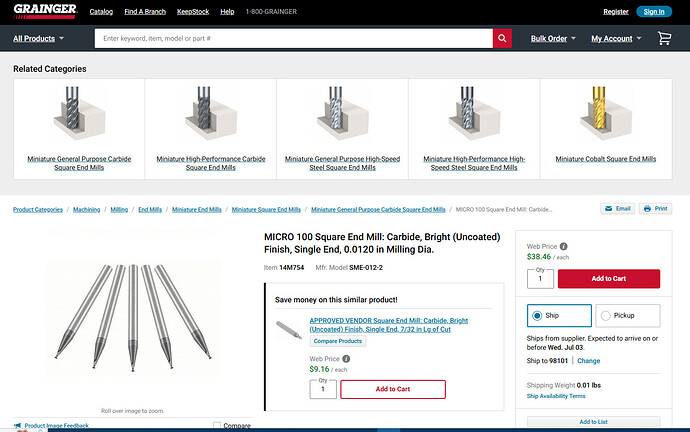Go to End Mills breadcrumb

pyautogui.click(x=150, y=209)
